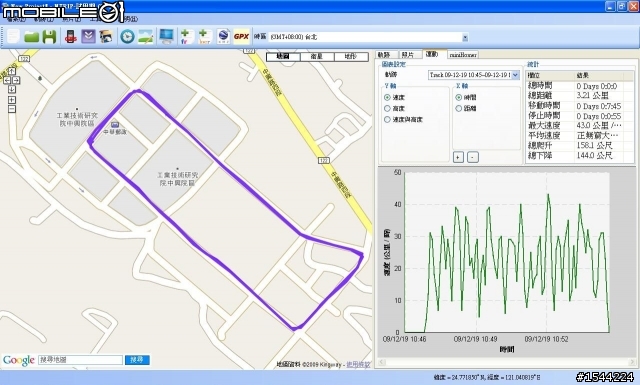Click the green plus flickr upload icon
Screen dimensions: 640x385
(x=187, y=37)
